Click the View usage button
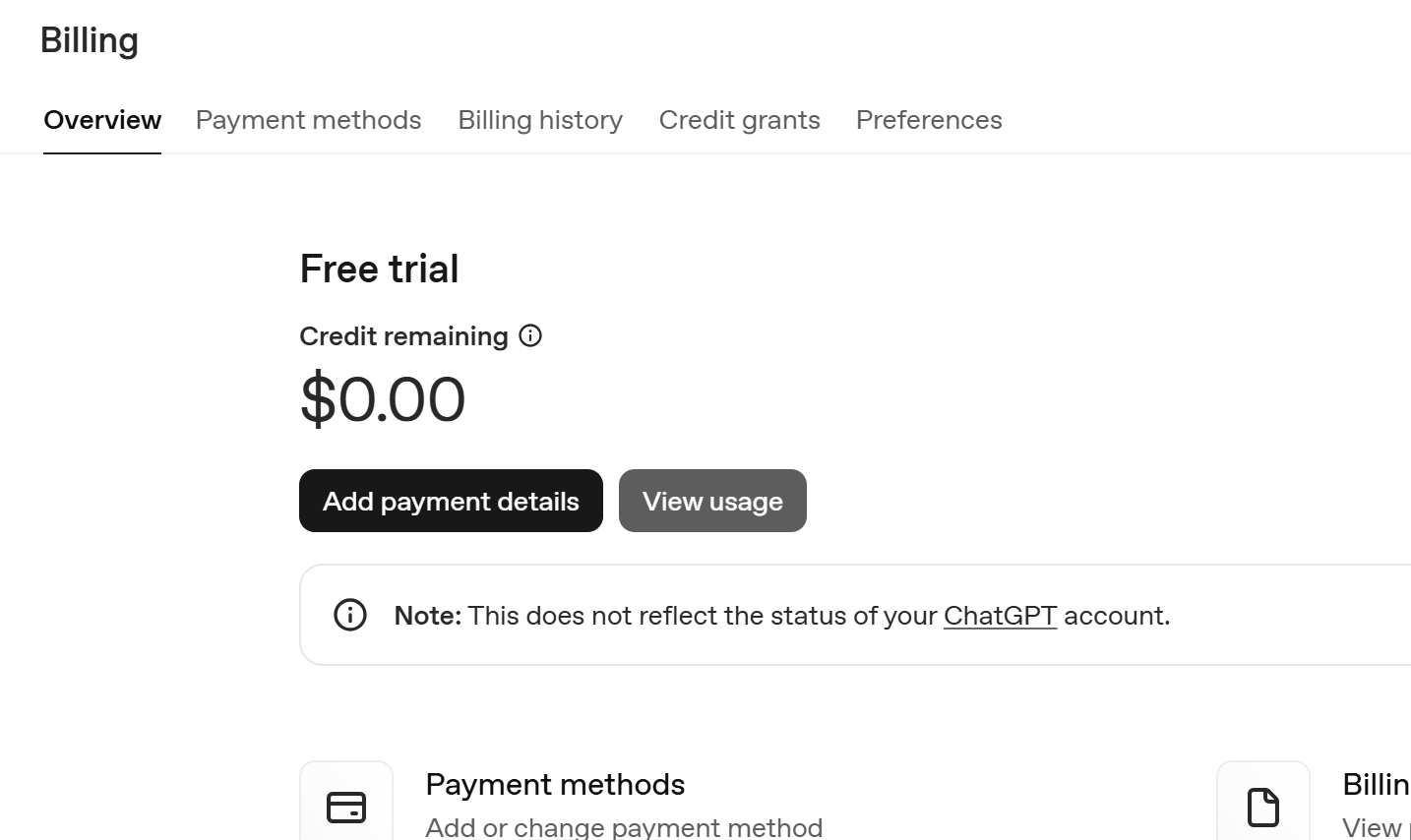The width and height of the screenshot is (1411, 840). (x=712, y=501)
